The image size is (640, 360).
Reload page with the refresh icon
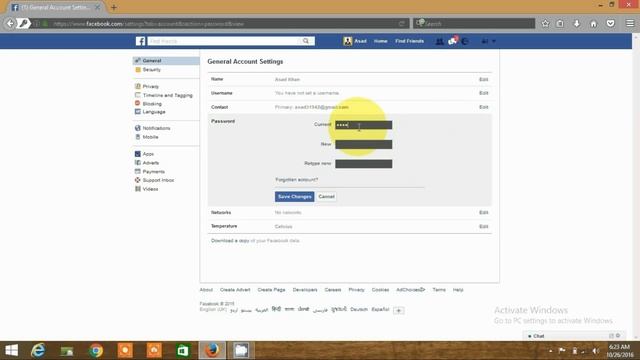(x=402, y=24)
